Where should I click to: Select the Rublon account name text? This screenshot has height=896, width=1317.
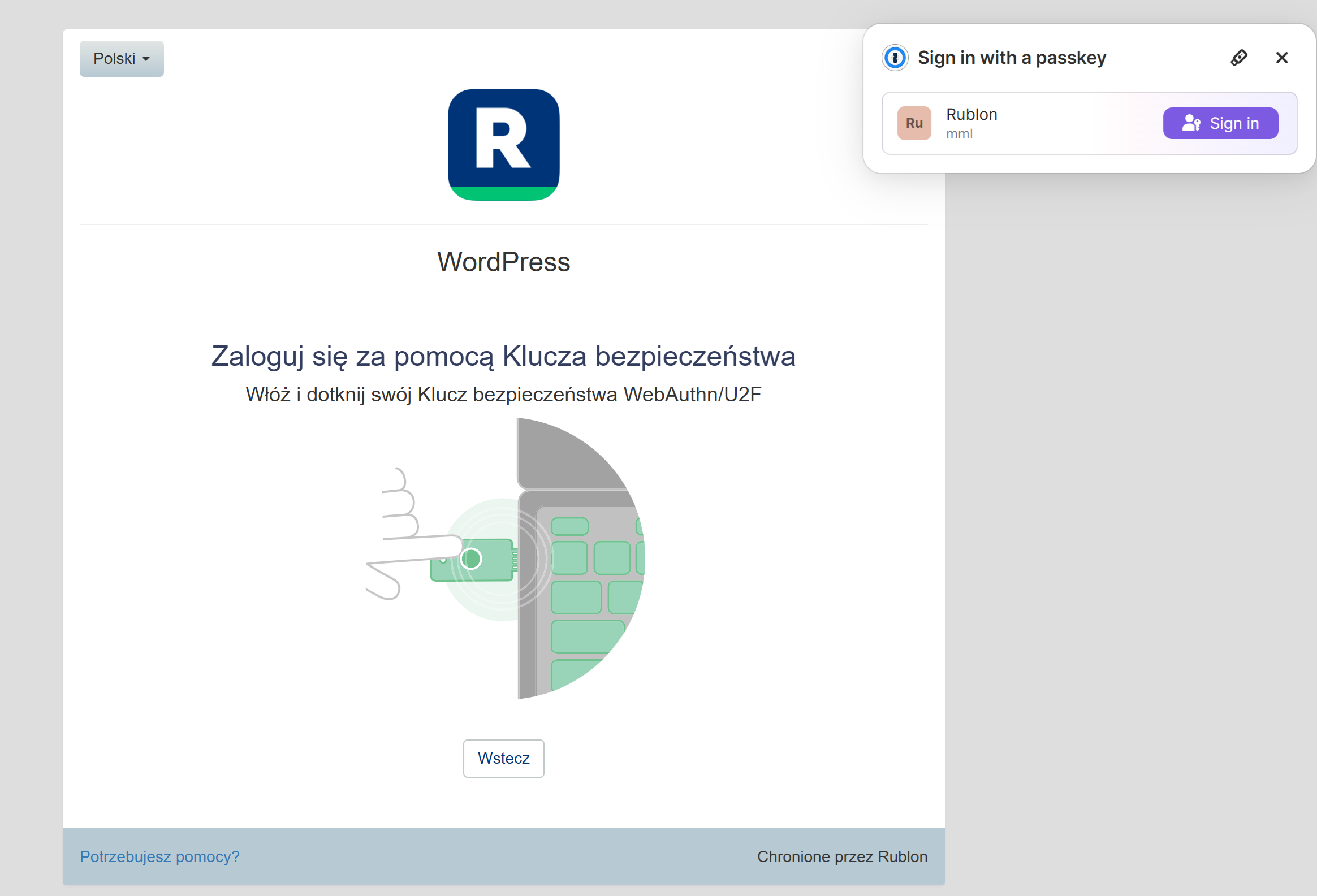tap(971, 114)
